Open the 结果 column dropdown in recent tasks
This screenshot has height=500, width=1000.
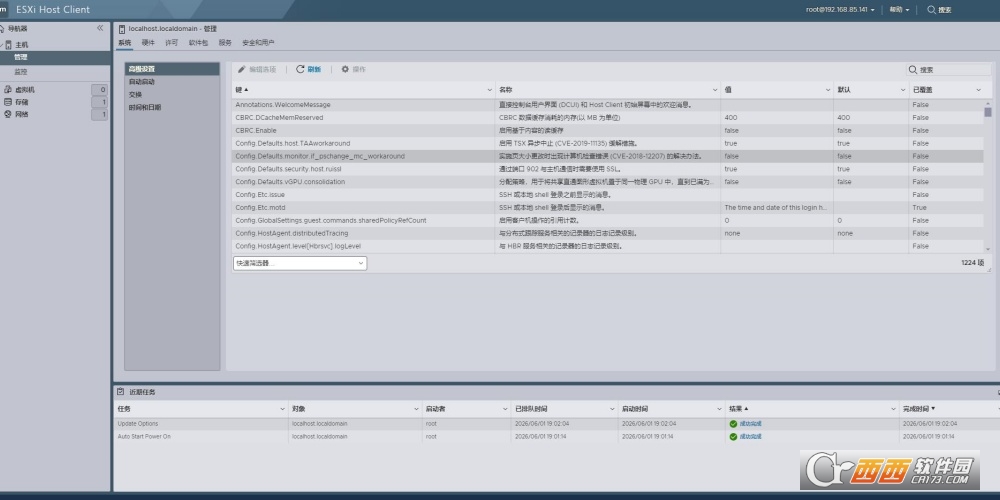(893, 408)
